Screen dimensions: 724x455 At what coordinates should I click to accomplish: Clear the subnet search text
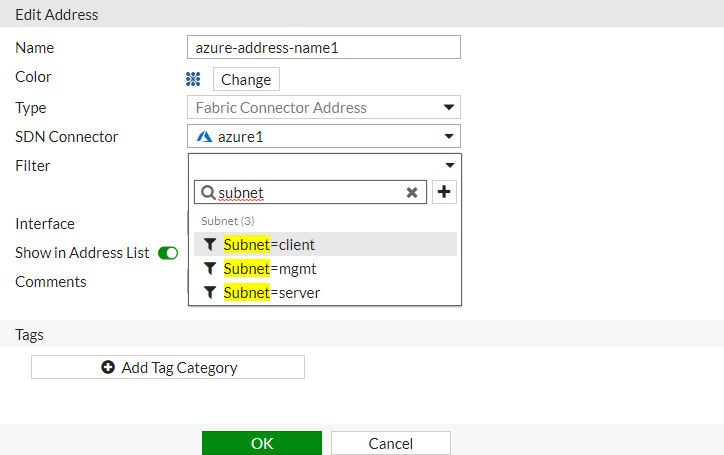[x=412, y=193]
